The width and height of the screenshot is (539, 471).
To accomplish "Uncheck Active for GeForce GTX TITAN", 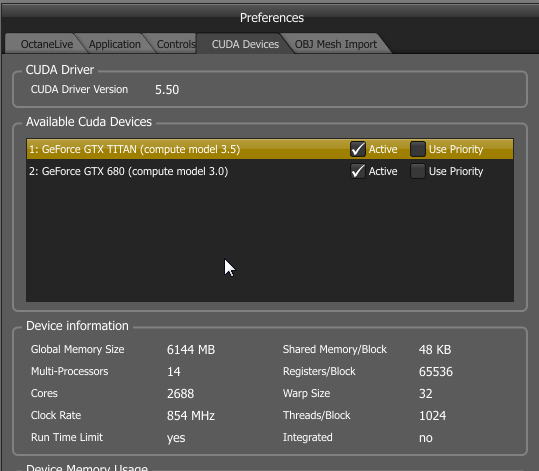I will tap(358, 149).
